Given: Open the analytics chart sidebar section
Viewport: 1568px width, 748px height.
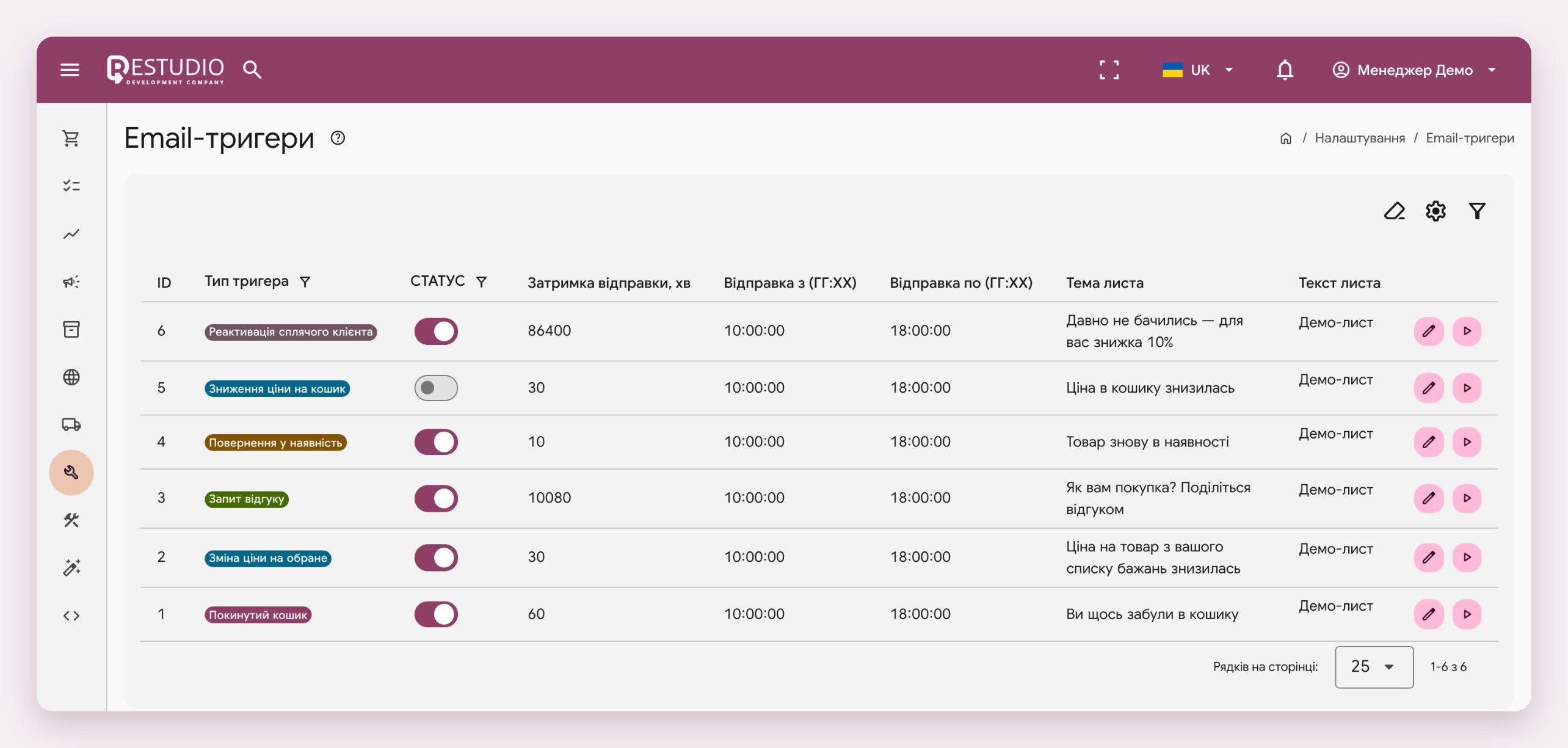Looking at the screenshot, I should point(71,234).
